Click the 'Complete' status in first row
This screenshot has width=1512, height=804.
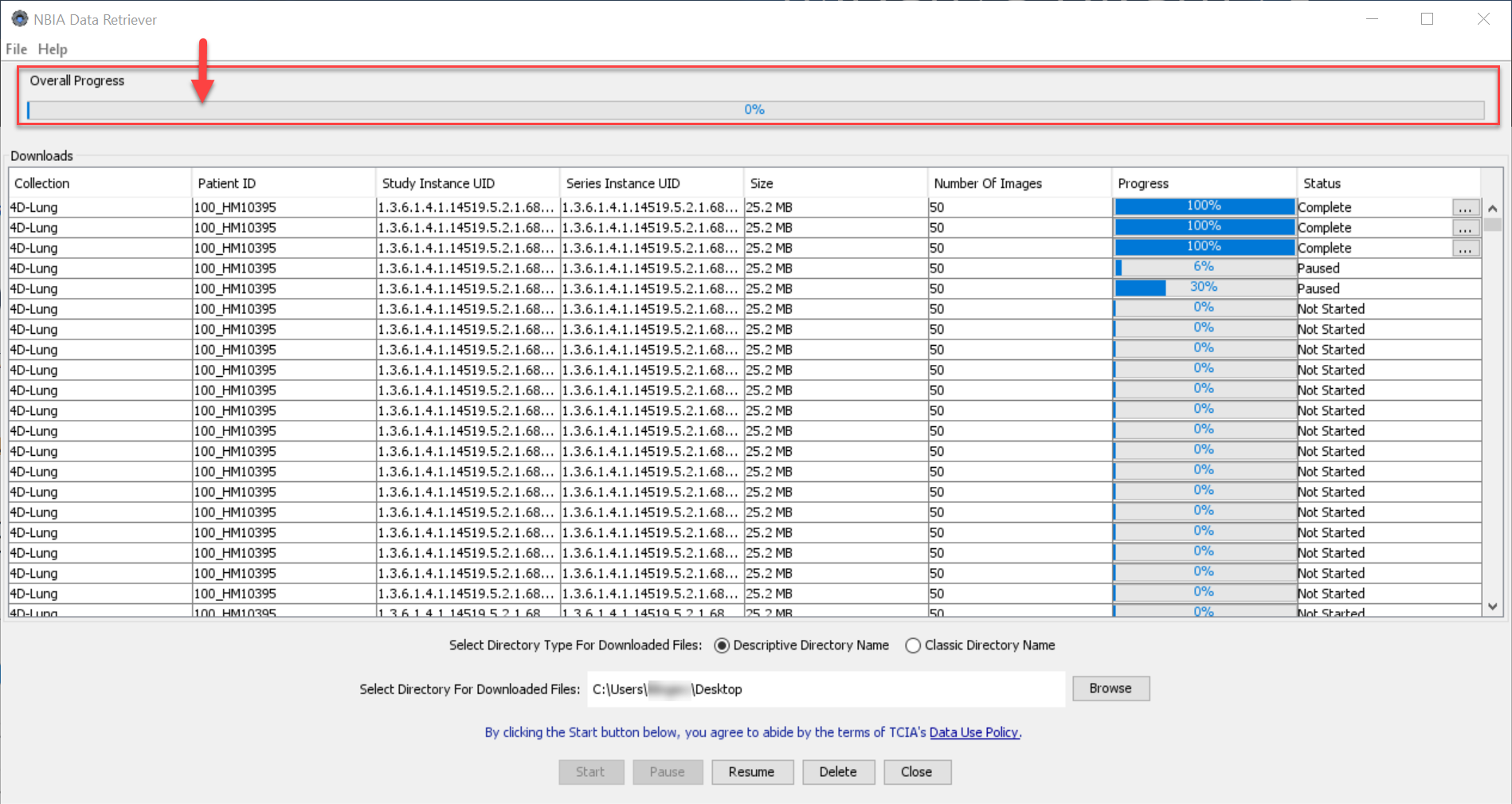(x=1325, y=207)
